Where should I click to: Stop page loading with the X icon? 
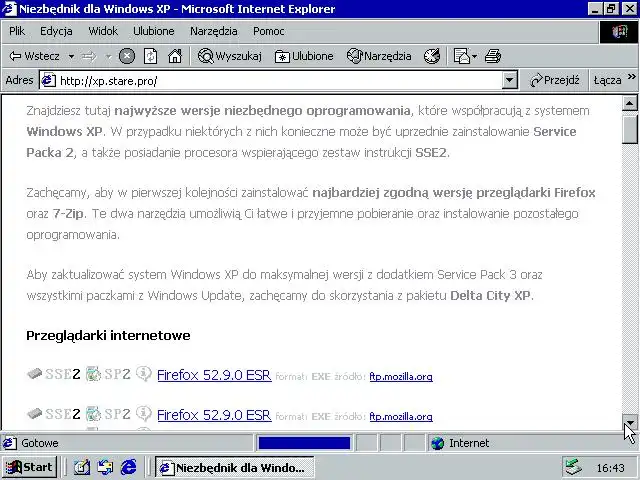tap(127, 56)
